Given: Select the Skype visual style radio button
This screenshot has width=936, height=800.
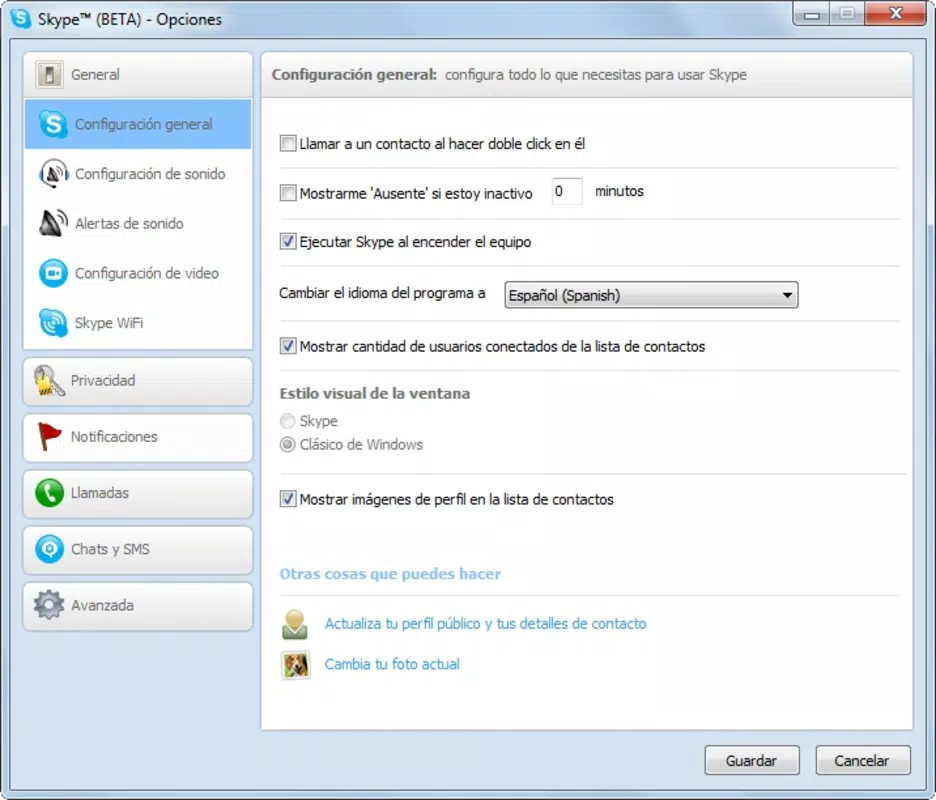Looking at the screenshot, I should click(x=288, y=421).
